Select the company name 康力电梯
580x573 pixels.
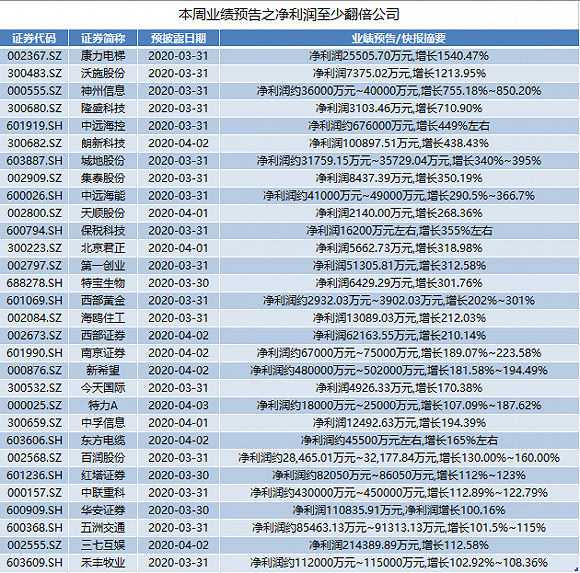103,56
